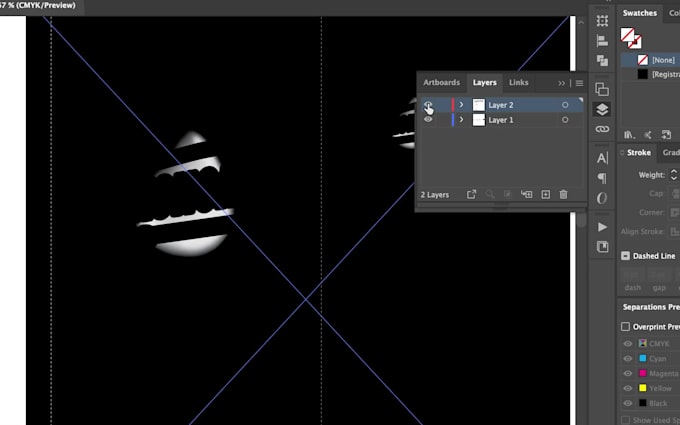
Task: Click Collect for Export icon in Layers panel
Action: [471, 194]
